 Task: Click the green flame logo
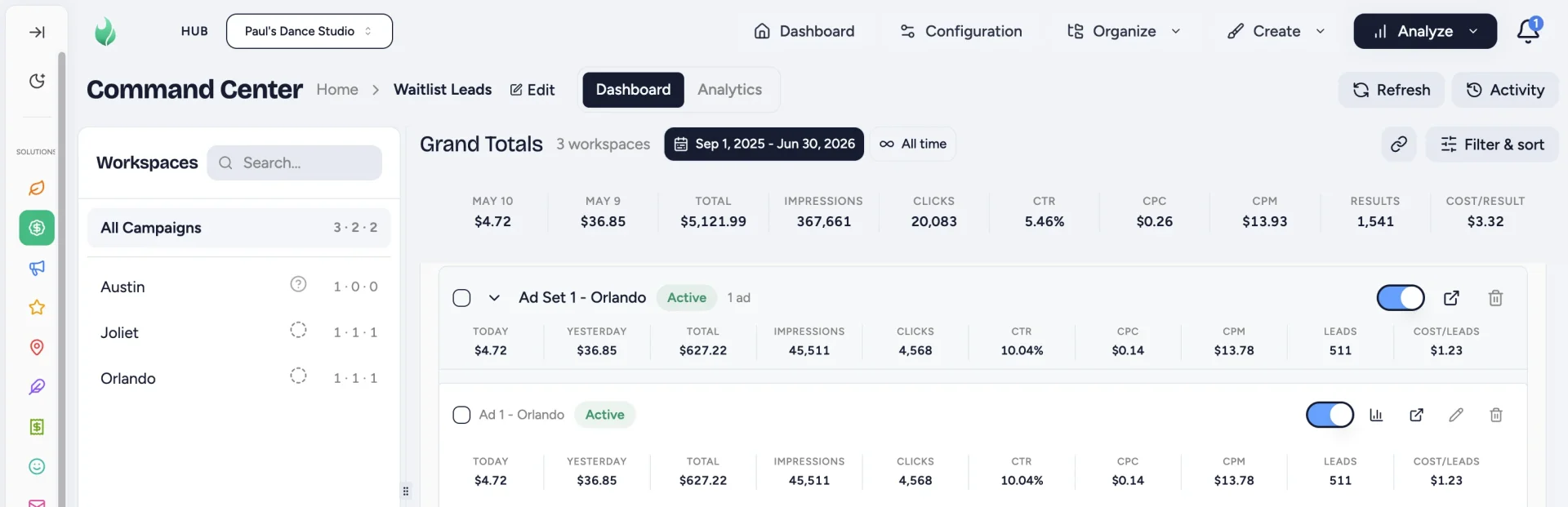[x=105, y=32]
